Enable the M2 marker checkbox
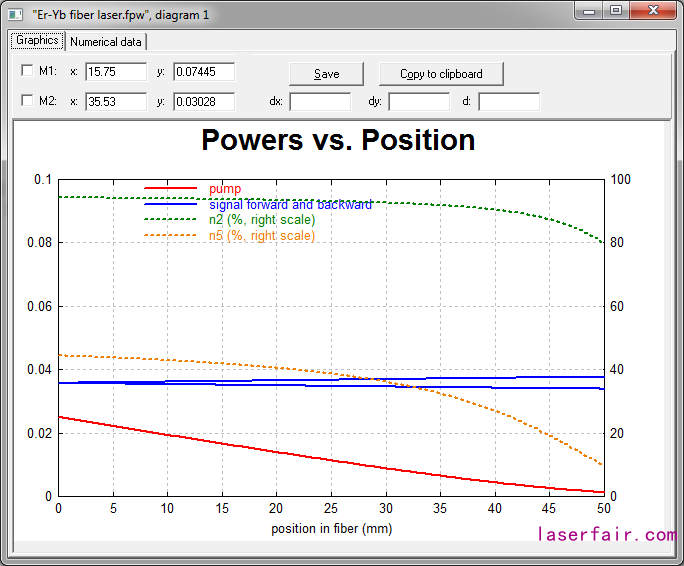This screenshot has width=684, height=566. coord(27,101)
